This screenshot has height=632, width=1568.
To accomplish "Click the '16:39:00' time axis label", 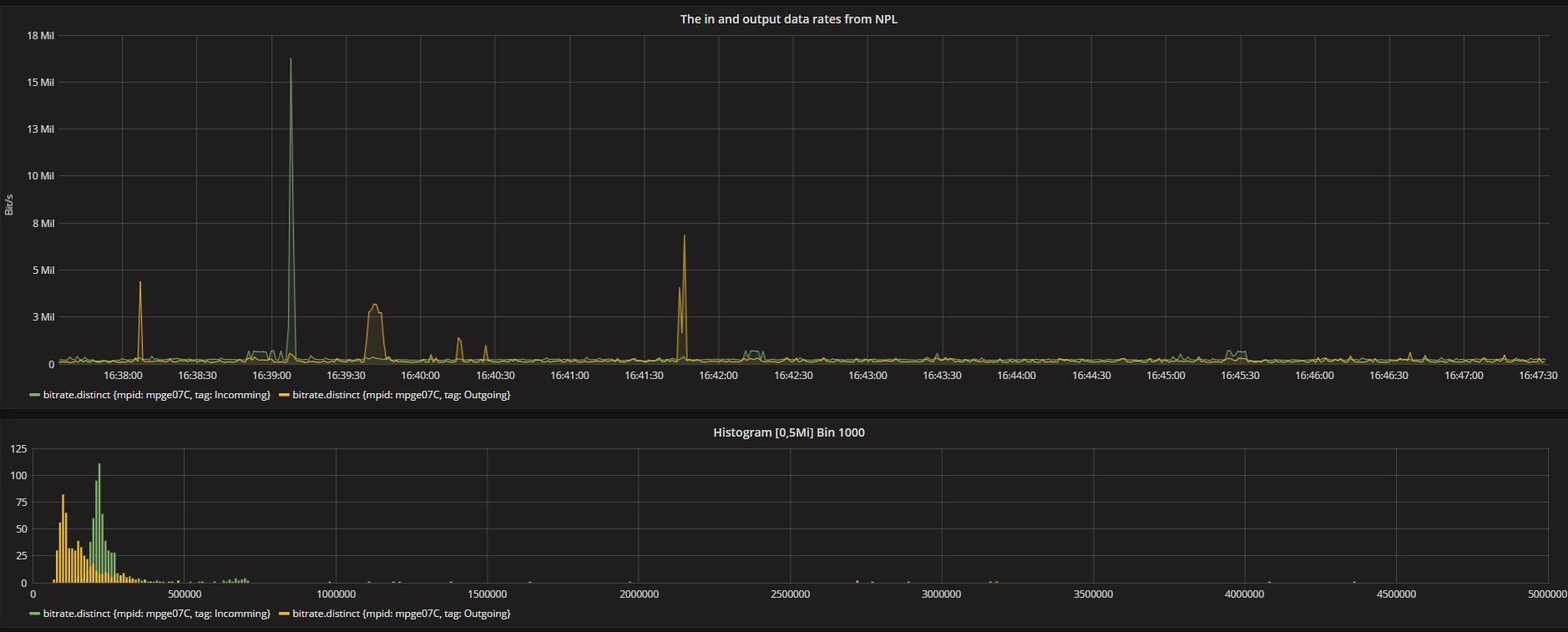I will click(271, 376).
